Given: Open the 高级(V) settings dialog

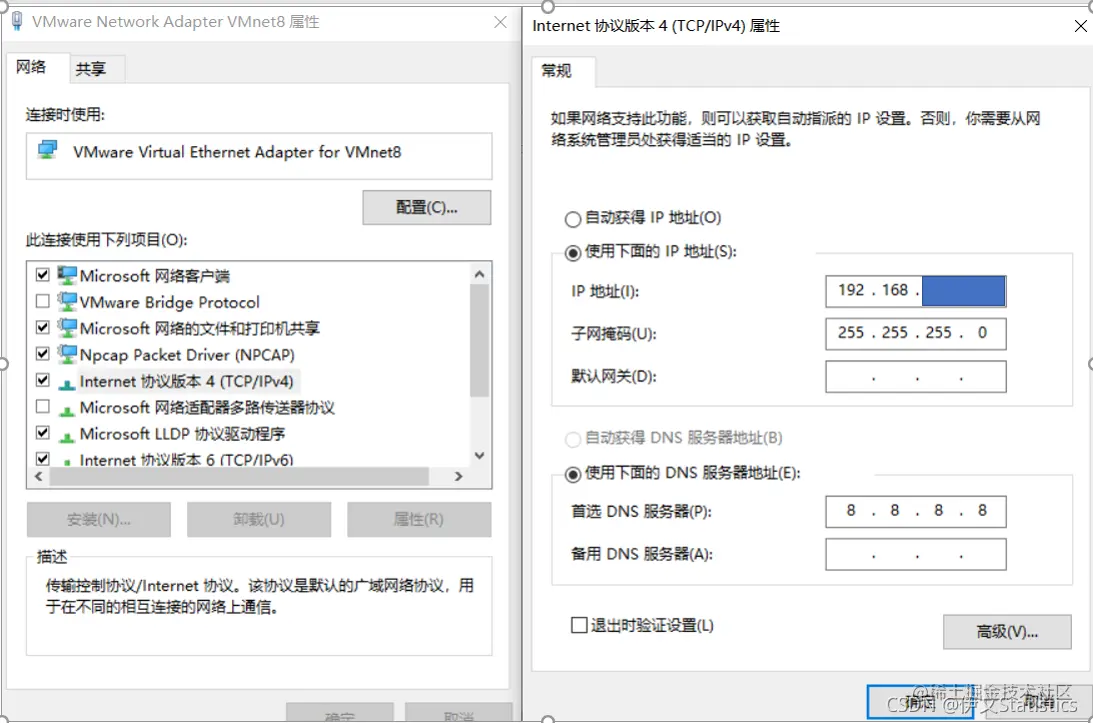Looking at the screenshot, I should (1007, 631).
